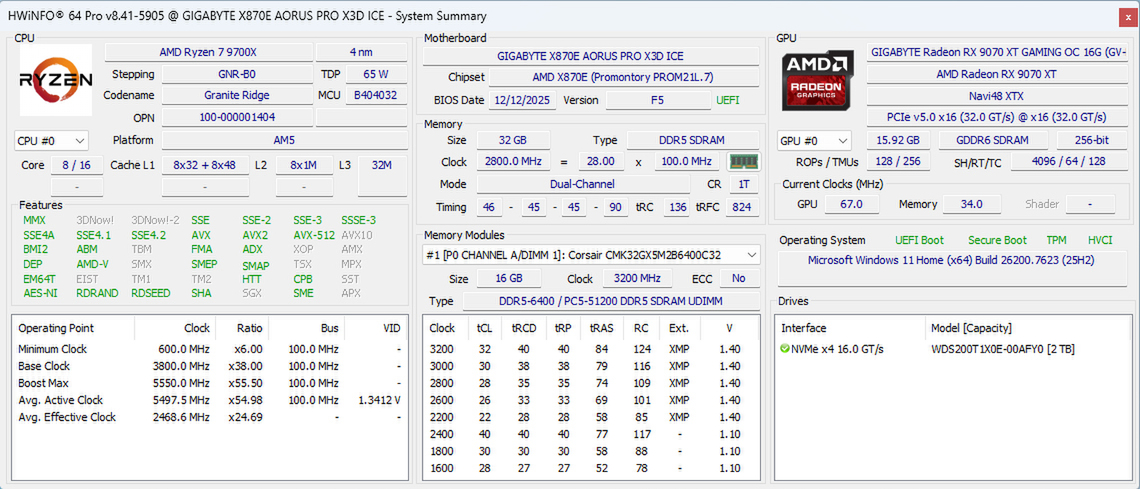Image resolution: width=1140 pixels, height=489 pixels.
Task: Click the Secure Boot status label
Action: [996, 240]
